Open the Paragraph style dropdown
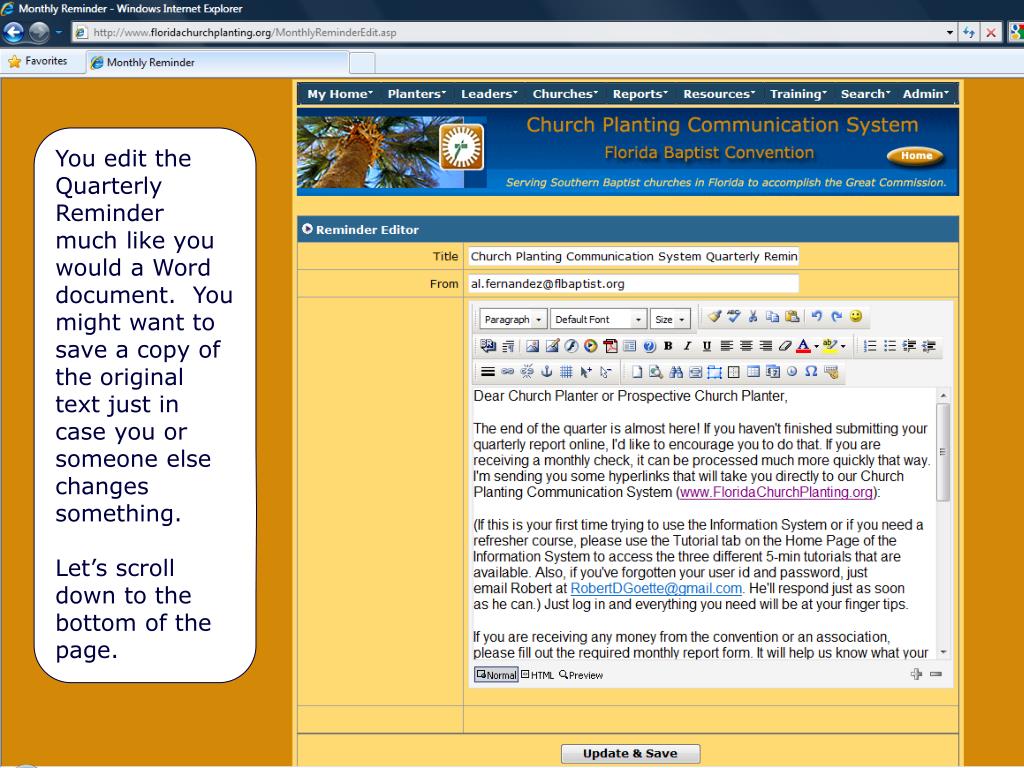This screenshot has width=1024, height=768. pyautogui.click(x=513, y=319)
